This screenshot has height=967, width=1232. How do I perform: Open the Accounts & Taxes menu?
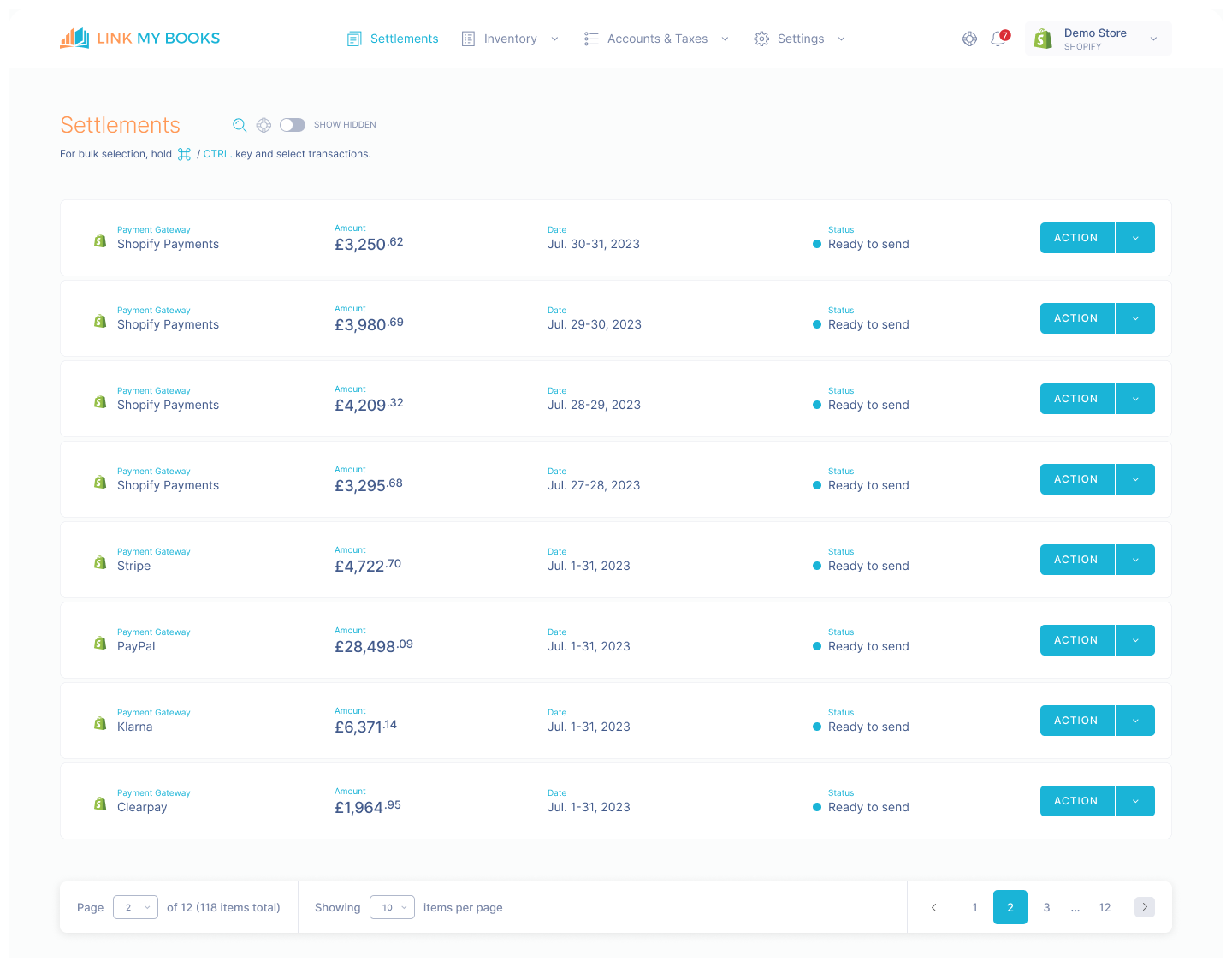[657, 39]
